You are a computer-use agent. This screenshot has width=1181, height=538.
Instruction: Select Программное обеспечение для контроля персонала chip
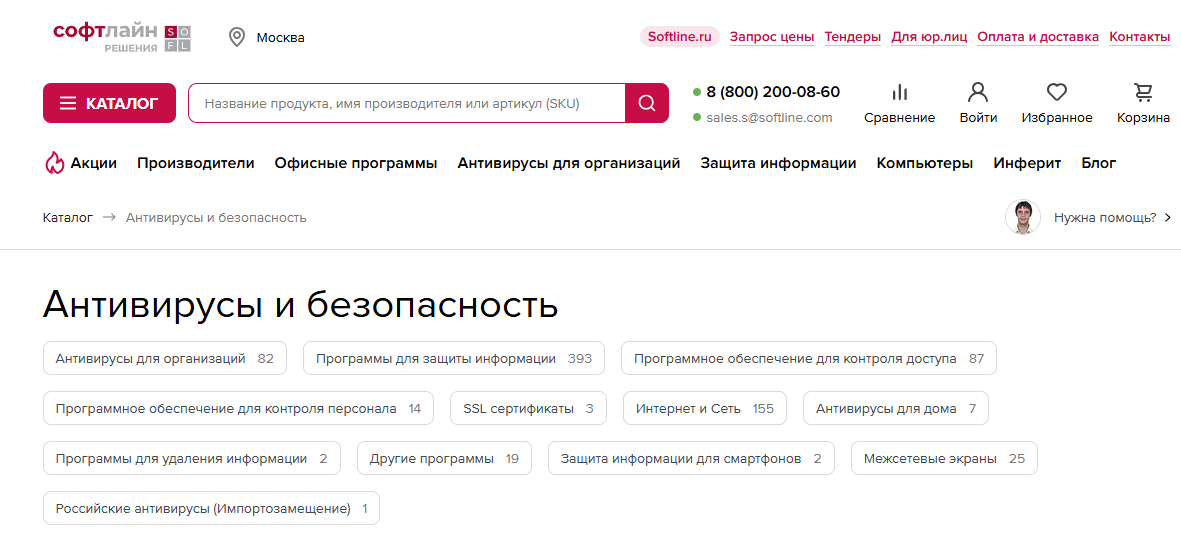[239, 408]
